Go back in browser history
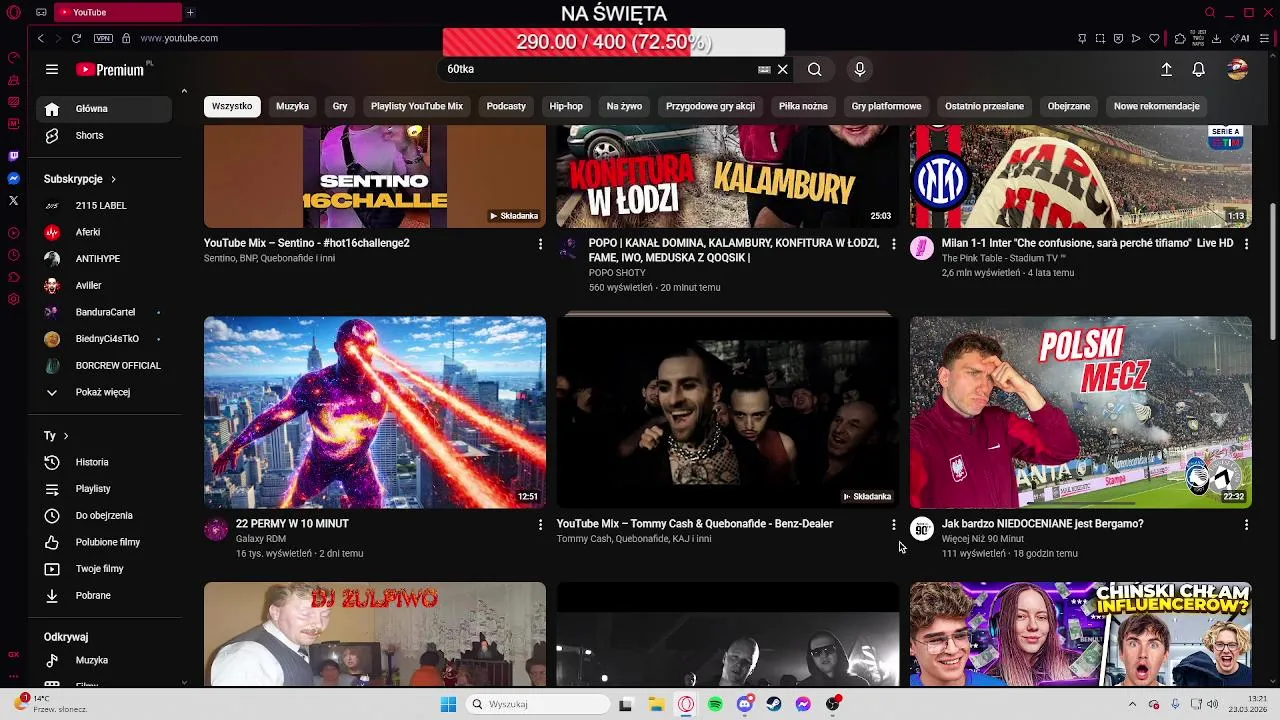 [x=40, y=38]
